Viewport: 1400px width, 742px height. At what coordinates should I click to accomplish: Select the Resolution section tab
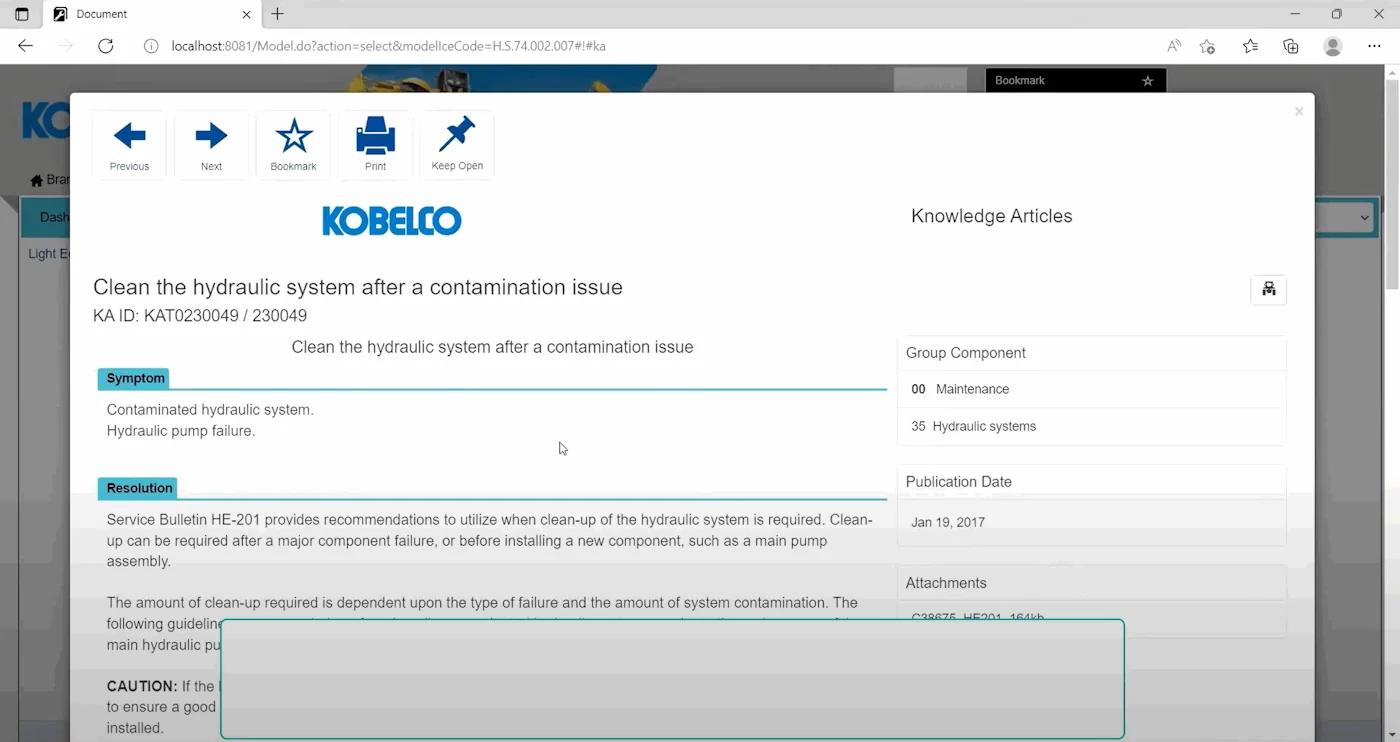(x=139, y=488)
